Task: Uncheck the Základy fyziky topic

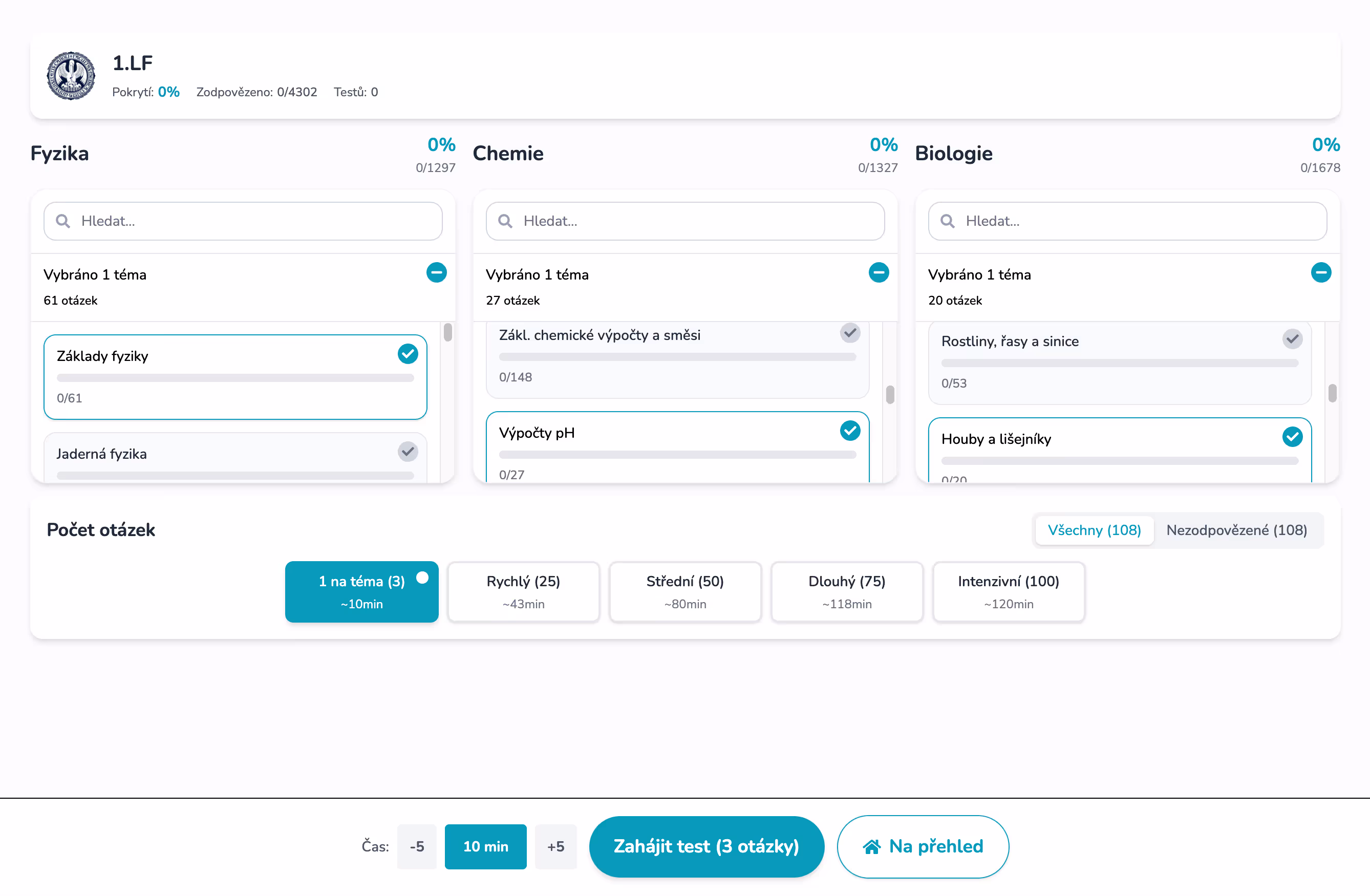Action: (408, 354)
